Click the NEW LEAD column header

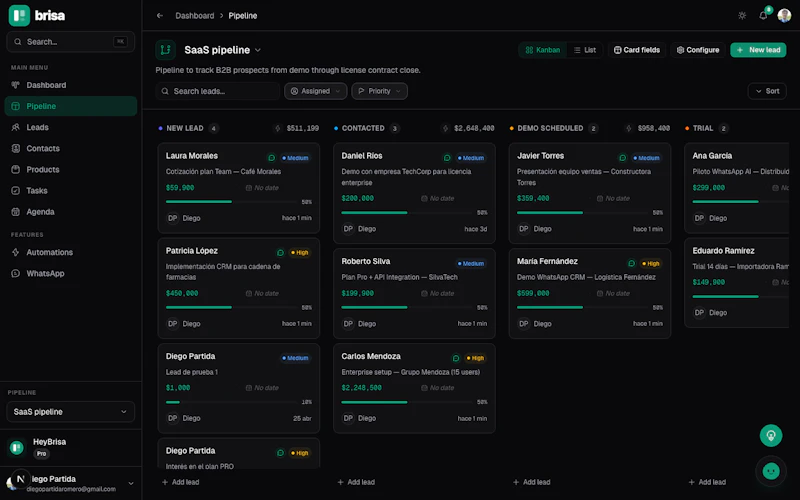(x=185, y=129)
